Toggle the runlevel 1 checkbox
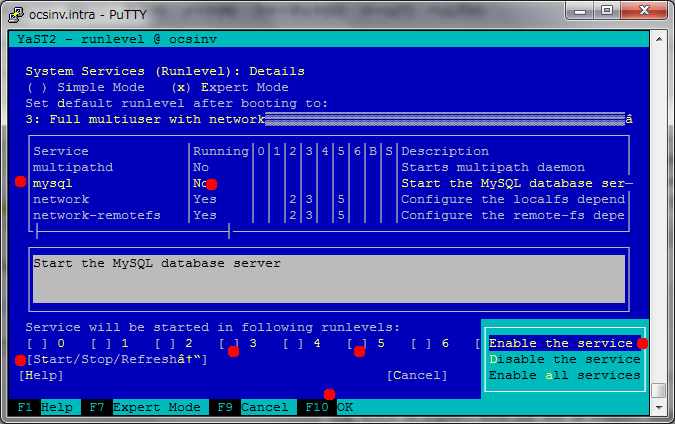The image size is (675, 424). pyautogui.click(x=109, y=344)
